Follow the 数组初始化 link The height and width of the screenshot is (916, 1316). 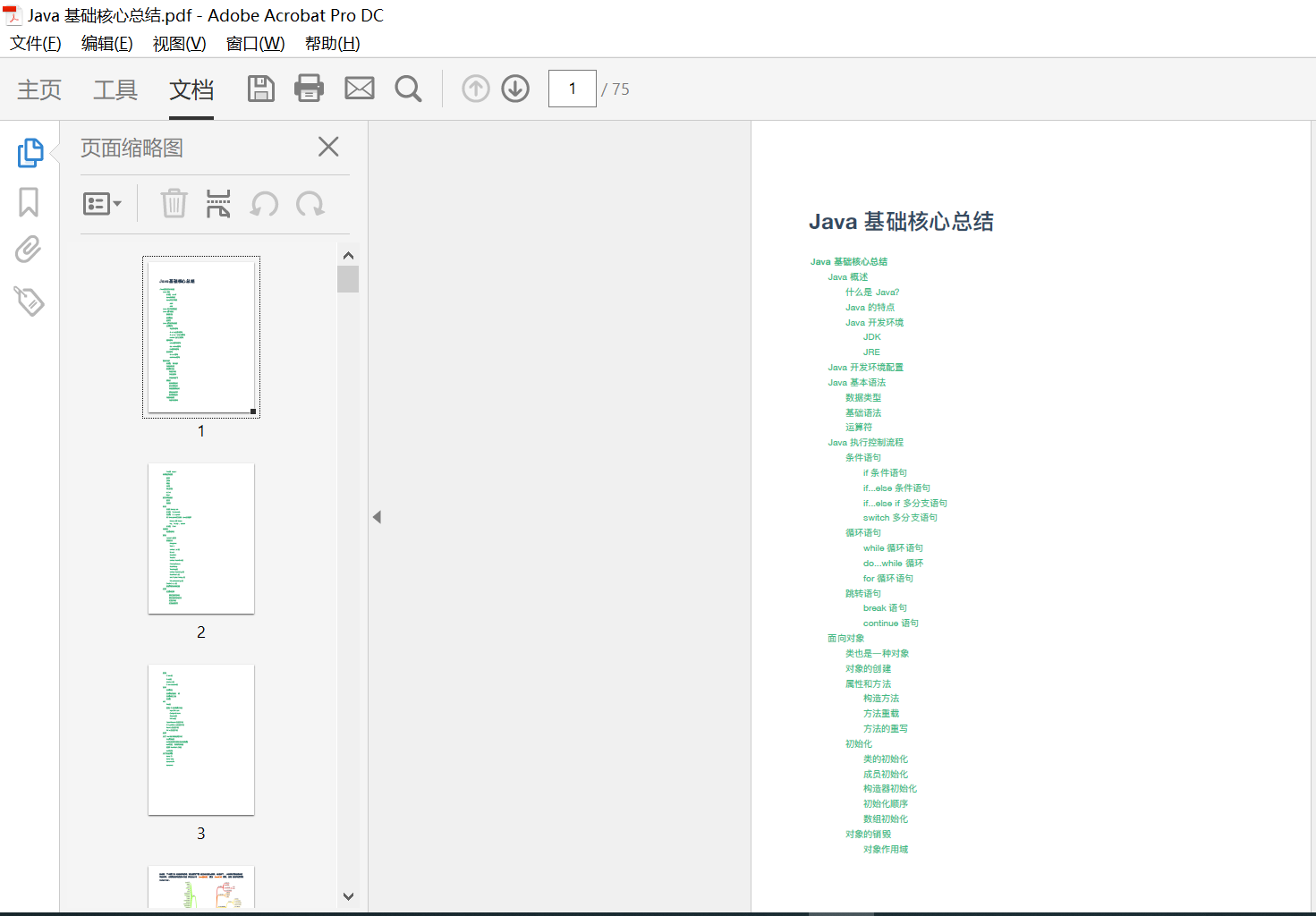click(x=886, y=819)
